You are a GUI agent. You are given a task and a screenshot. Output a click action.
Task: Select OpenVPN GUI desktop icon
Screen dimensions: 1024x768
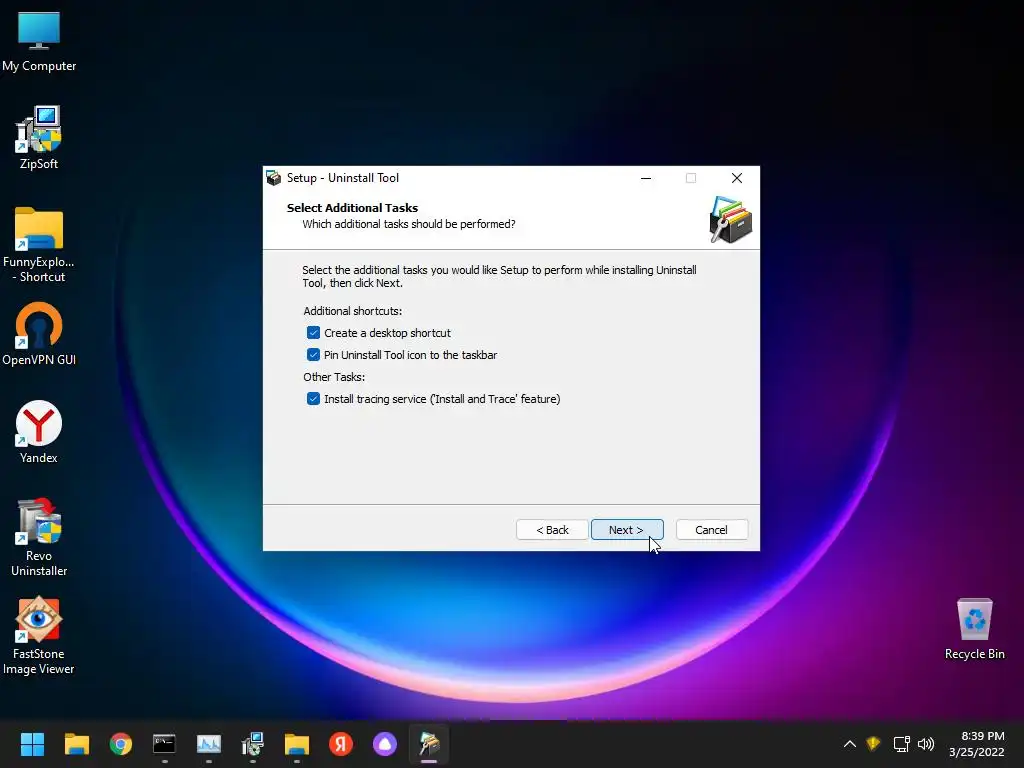coord(39,334)
